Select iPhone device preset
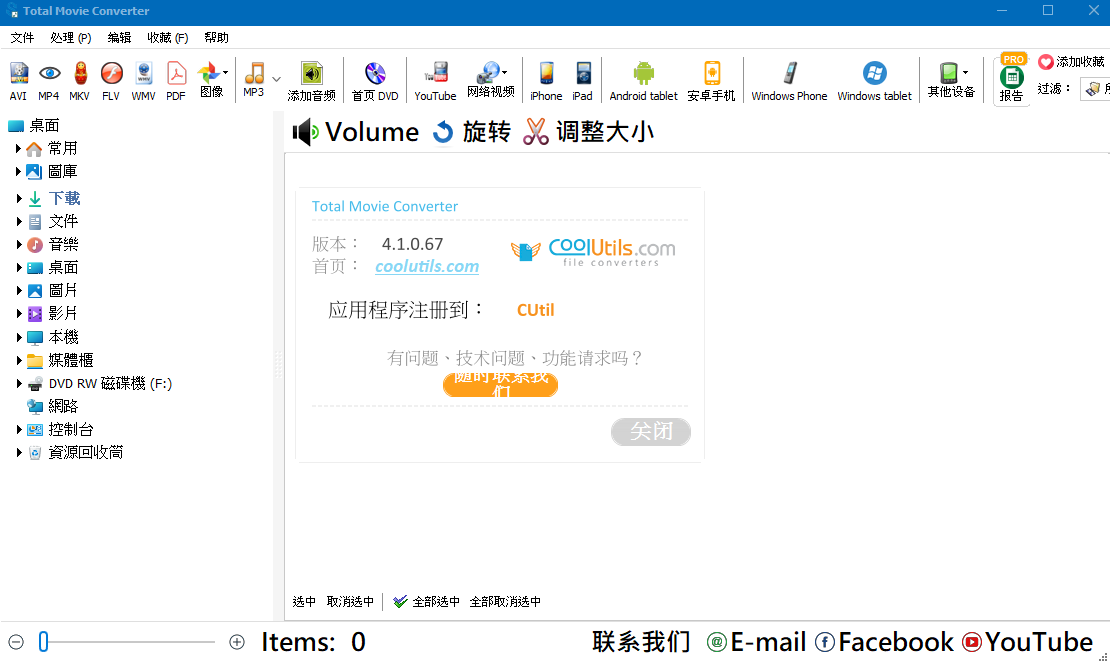Viewport: 1110px width, 664px height. pyautogui.click(x=547, y=81)
